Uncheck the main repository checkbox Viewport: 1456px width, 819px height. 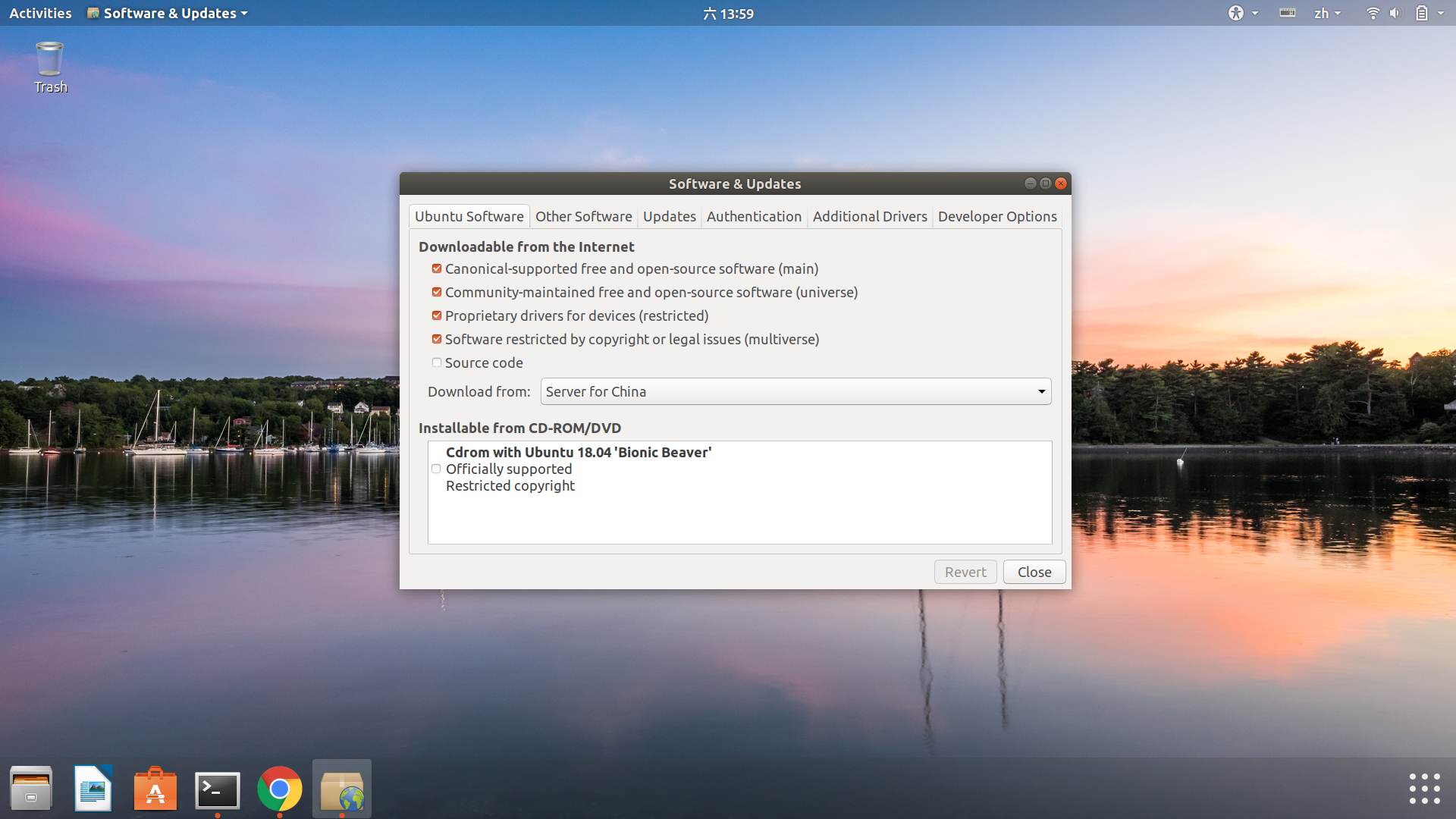[x=437, y=268]
